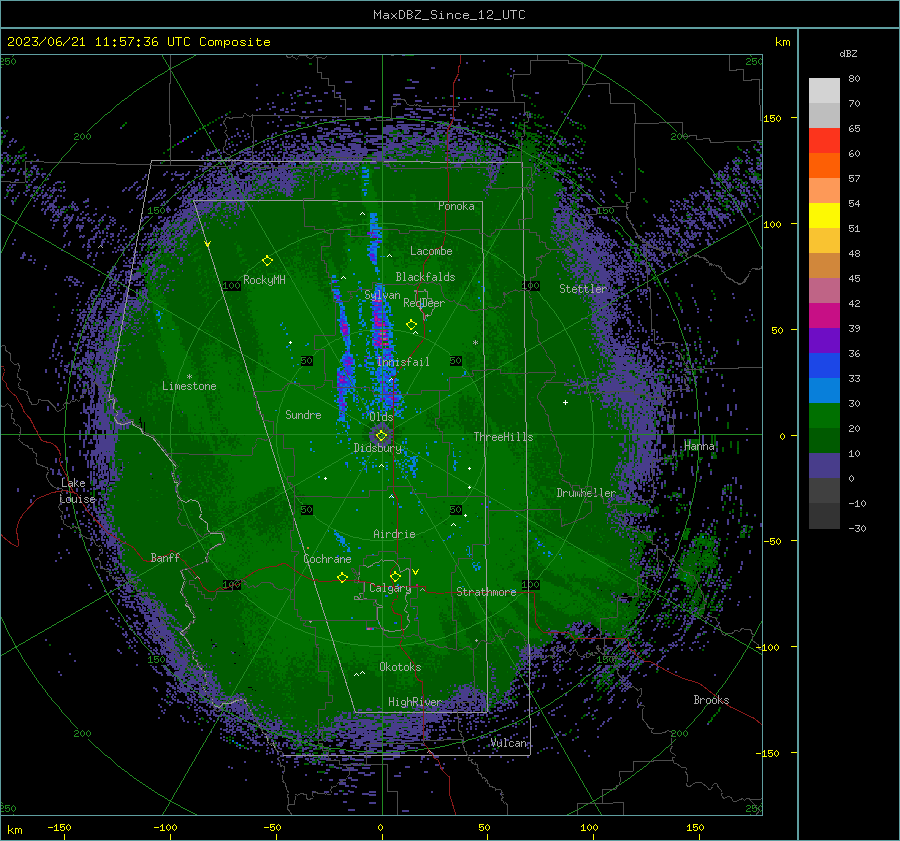Click the Stettler label
The image size is (900, 841).
583,289
